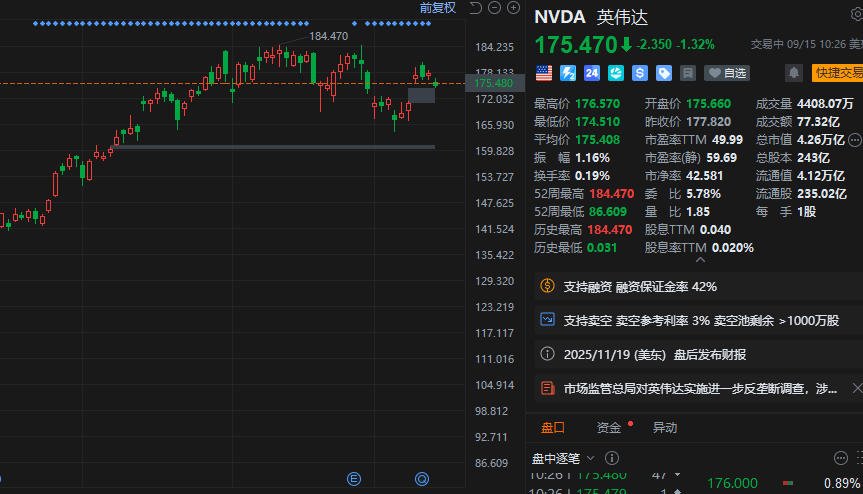This screenshot has width=863, height=494.
Task: Click the US flag market icon
Action: (x=544, y=73)
